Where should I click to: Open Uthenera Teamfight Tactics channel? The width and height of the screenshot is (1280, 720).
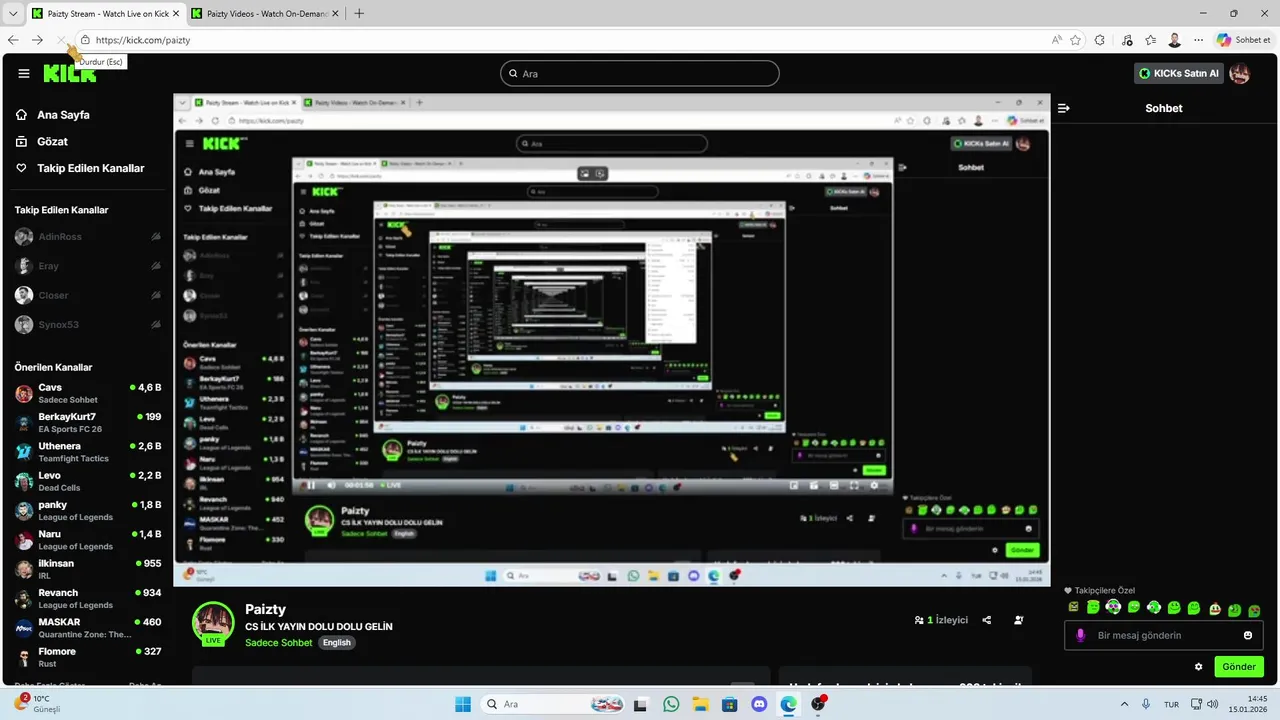coord(88,452)
